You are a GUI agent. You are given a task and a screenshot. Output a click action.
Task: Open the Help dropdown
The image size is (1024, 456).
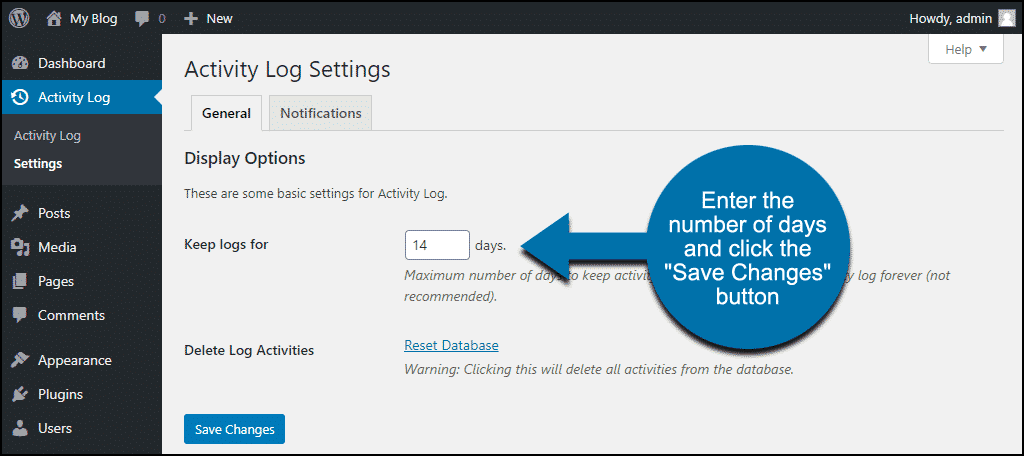click(966, 50)
